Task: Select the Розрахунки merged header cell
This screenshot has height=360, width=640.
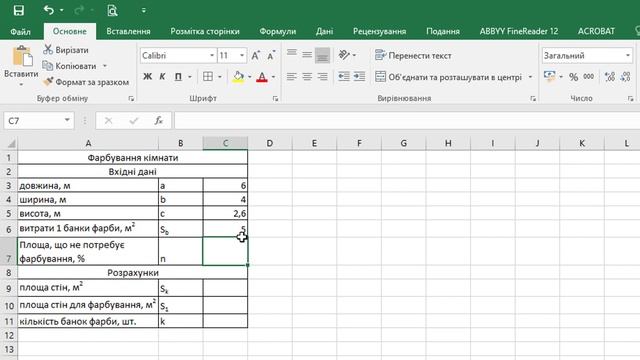Action: tap(133, 272)
